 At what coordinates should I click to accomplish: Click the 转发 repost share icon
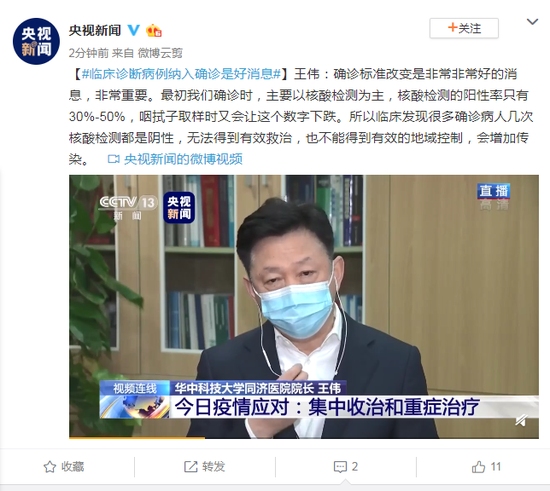click(191, 467)
